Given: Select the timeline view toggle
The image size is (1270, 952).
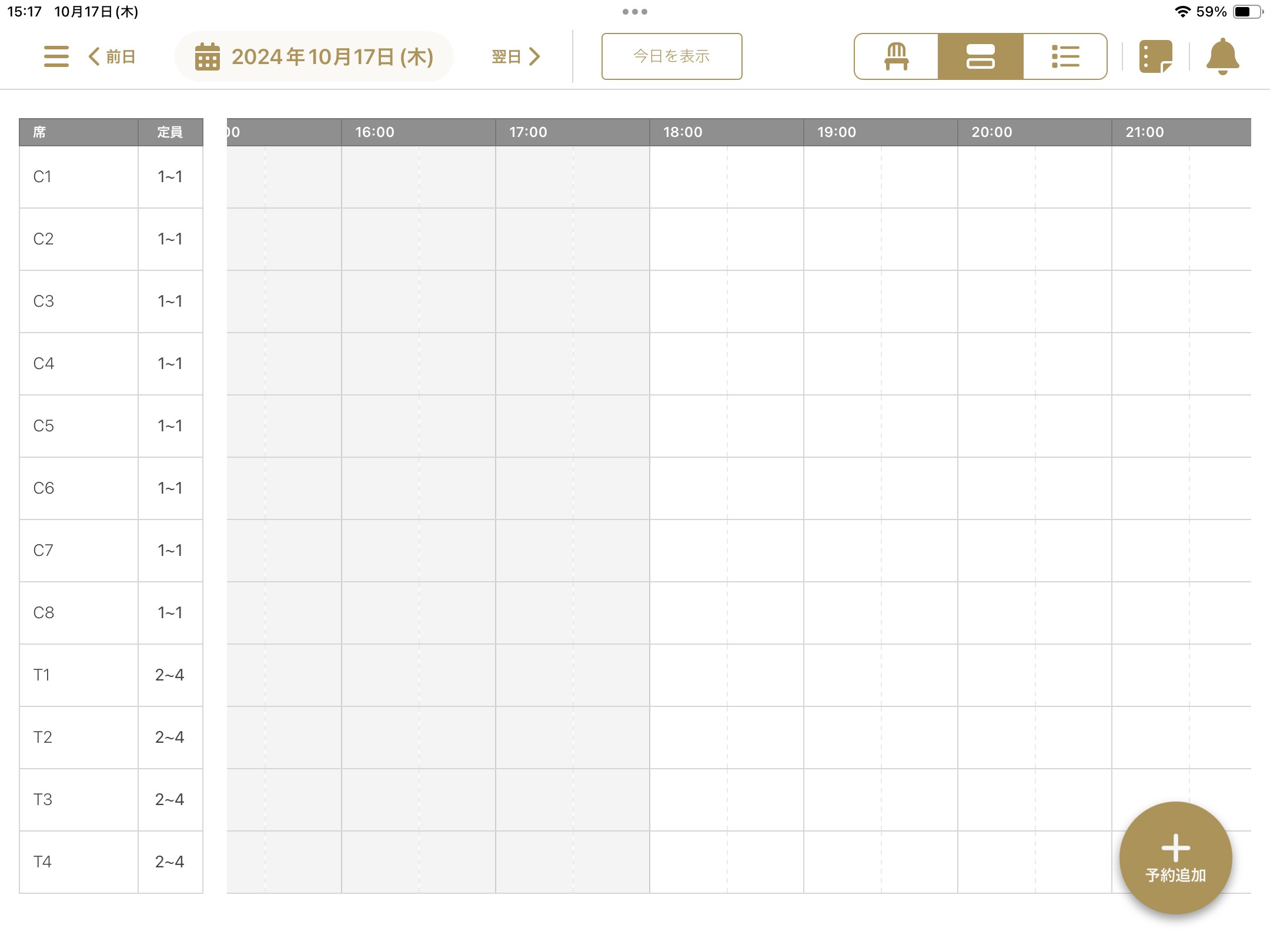Looking at the screenshot, I should 980,56.
